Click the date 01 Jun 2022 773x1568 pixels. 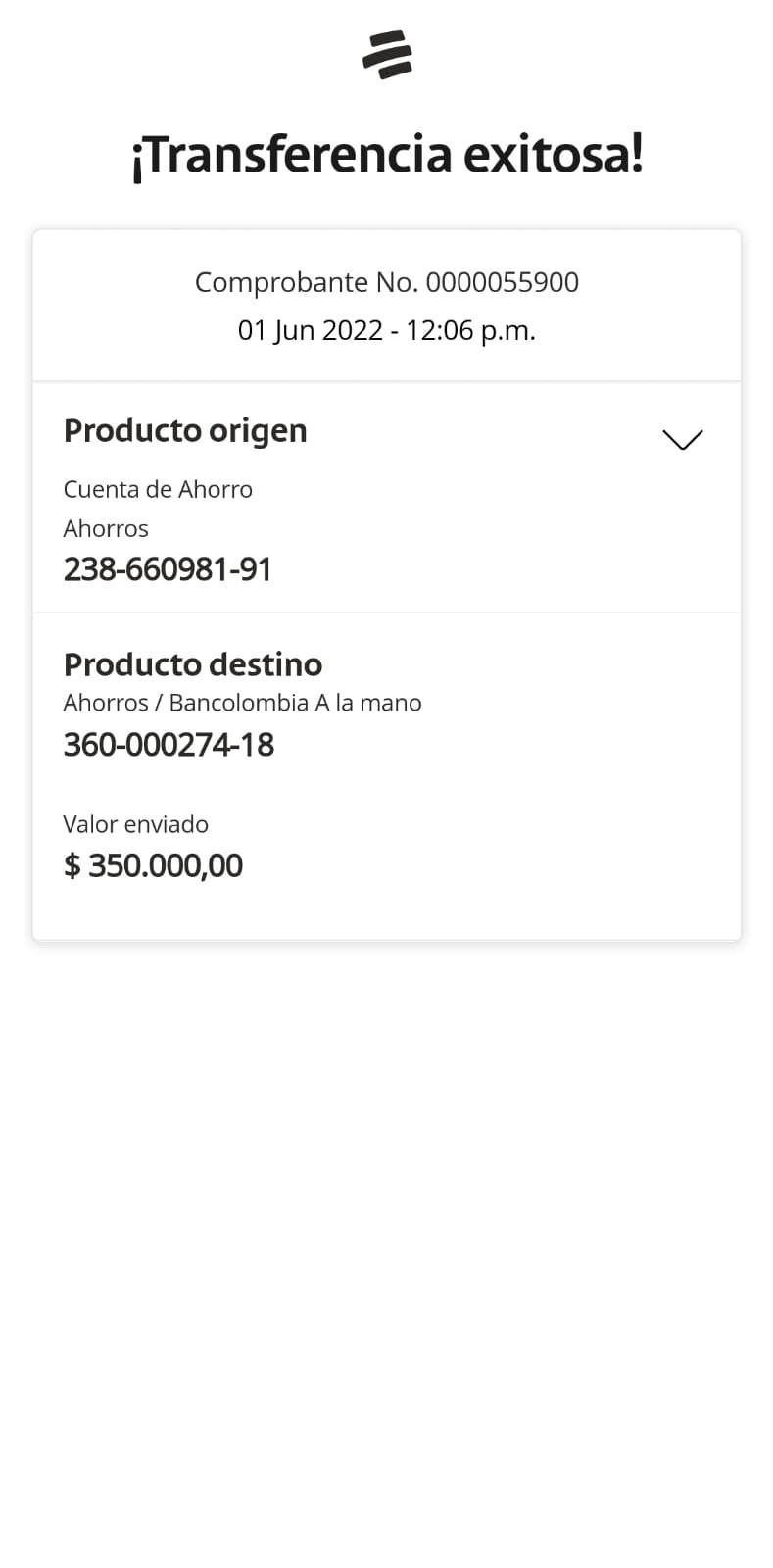pos(310,330)
